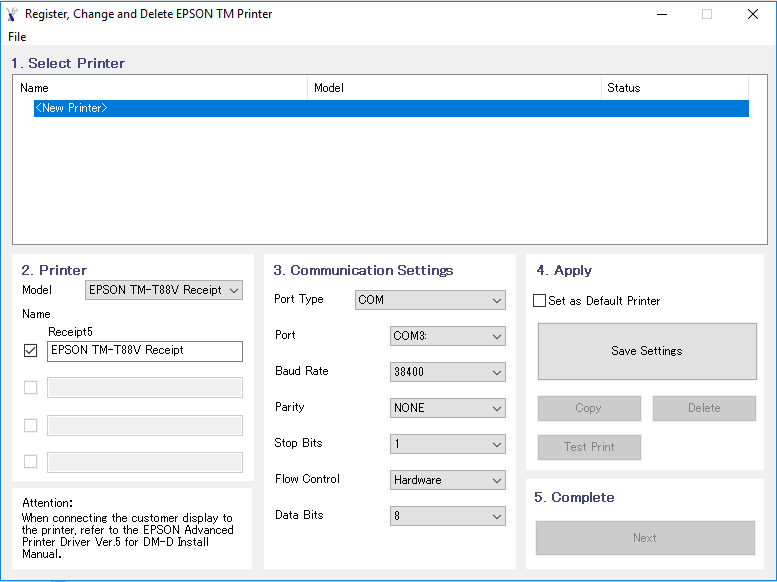This screenshot has height=582, width=777.
Task: Click the disabled maximize window button
Action: point(707,14)
